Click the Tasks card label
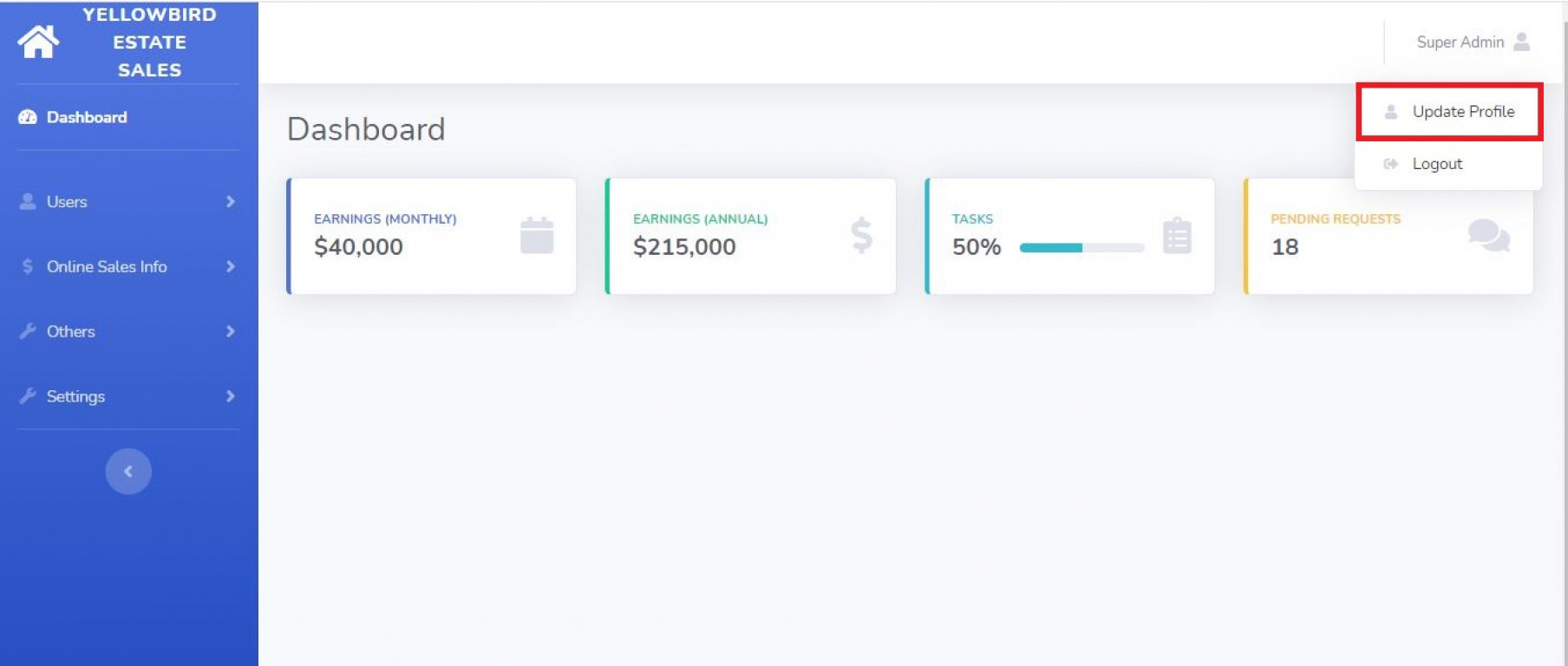 [x=972, y=219]
